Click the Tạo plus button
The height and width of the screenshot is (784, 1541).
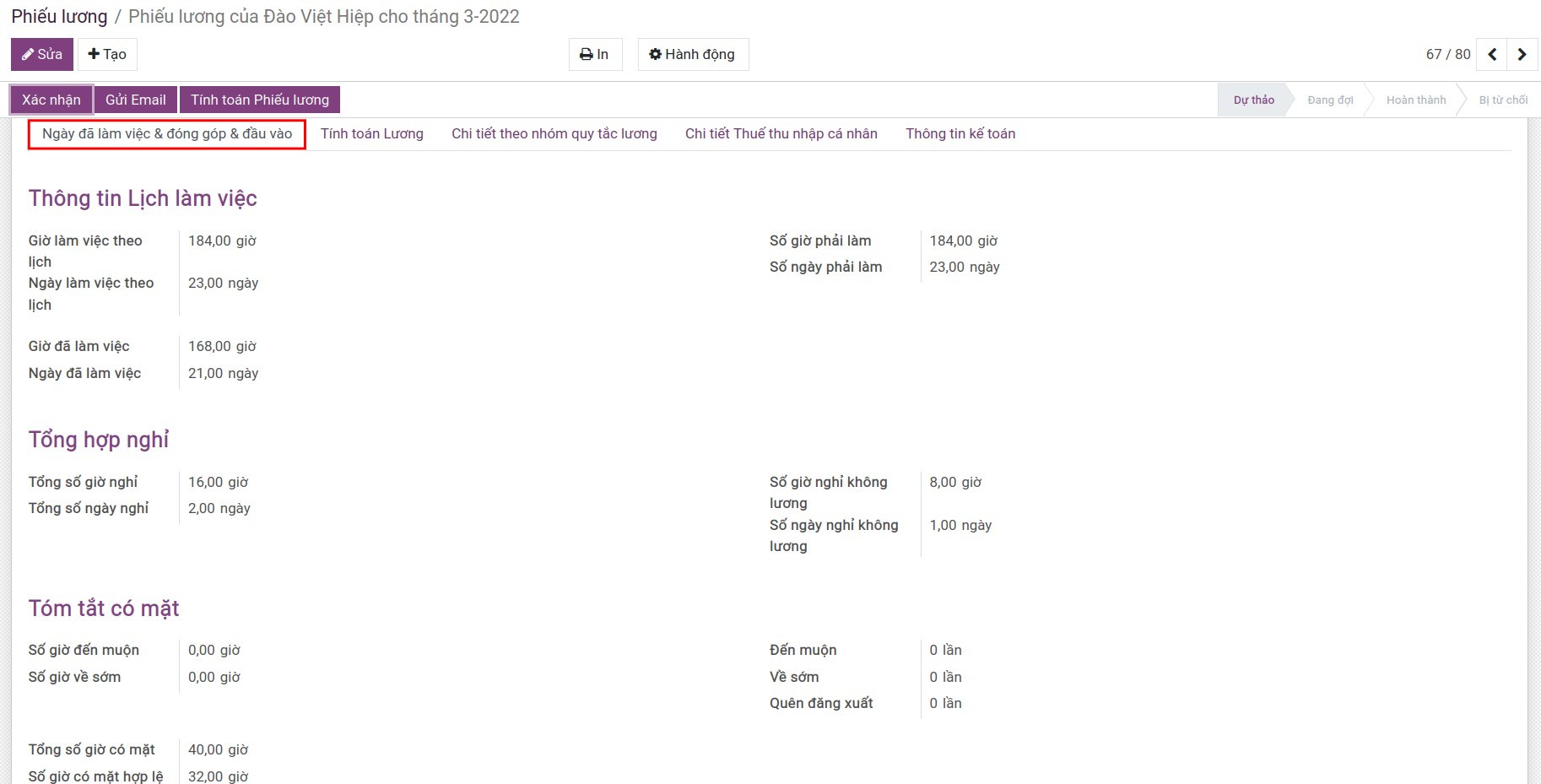[x=107, y=54]
